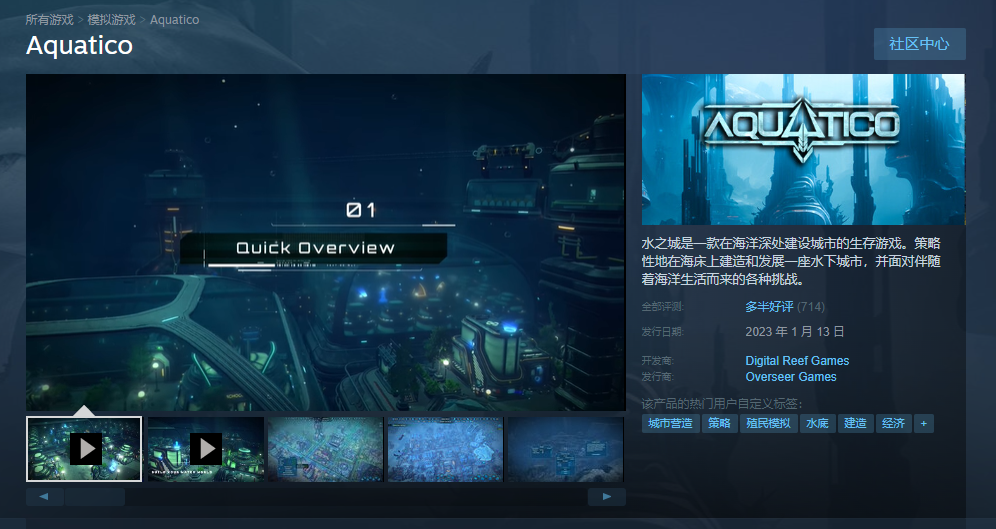Open developer Digital Reef Games page
Screen dimensions: 996x529
click(x=797, y=361)
